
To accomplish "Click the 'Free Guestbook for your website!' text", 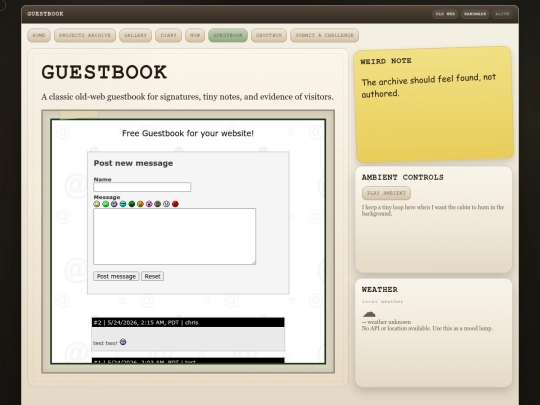I will 188,133.
